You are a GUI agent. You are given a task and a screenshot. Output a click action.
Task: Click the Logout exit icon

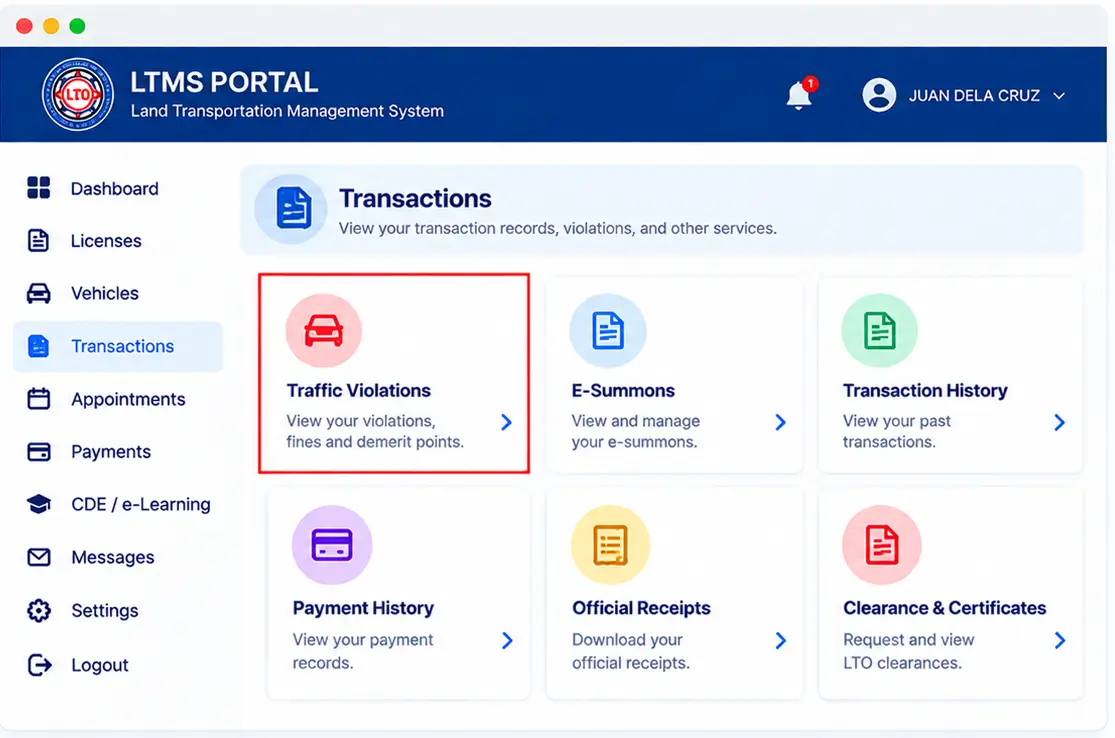[x=39, y=665]
